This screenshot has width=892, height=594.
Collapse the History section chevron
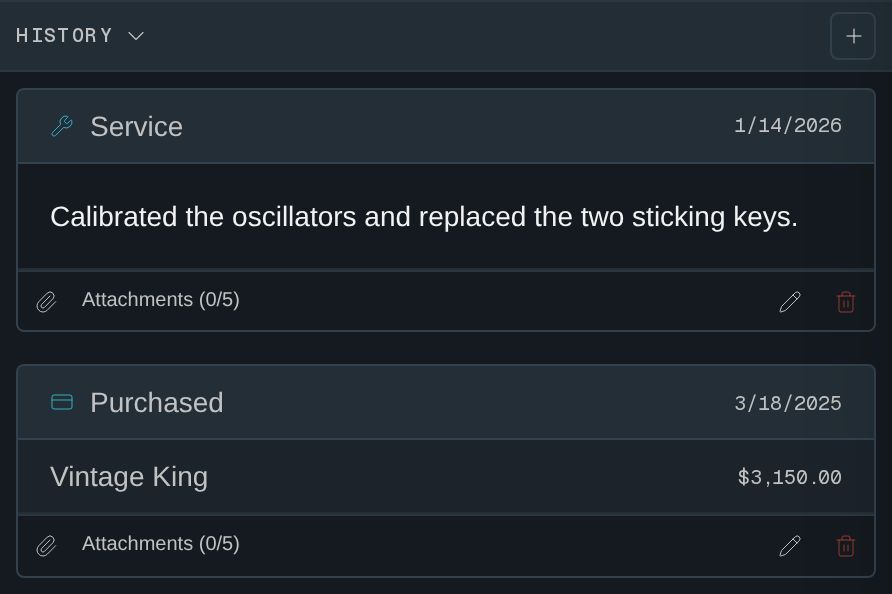pyautogui.click(x=136, y=36)
